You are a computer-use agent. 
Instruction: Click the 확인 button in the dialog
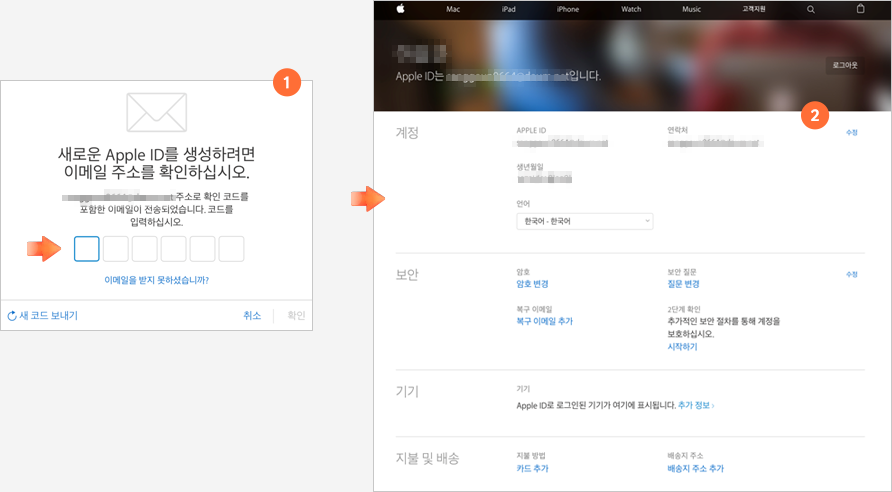click(296, 316)
